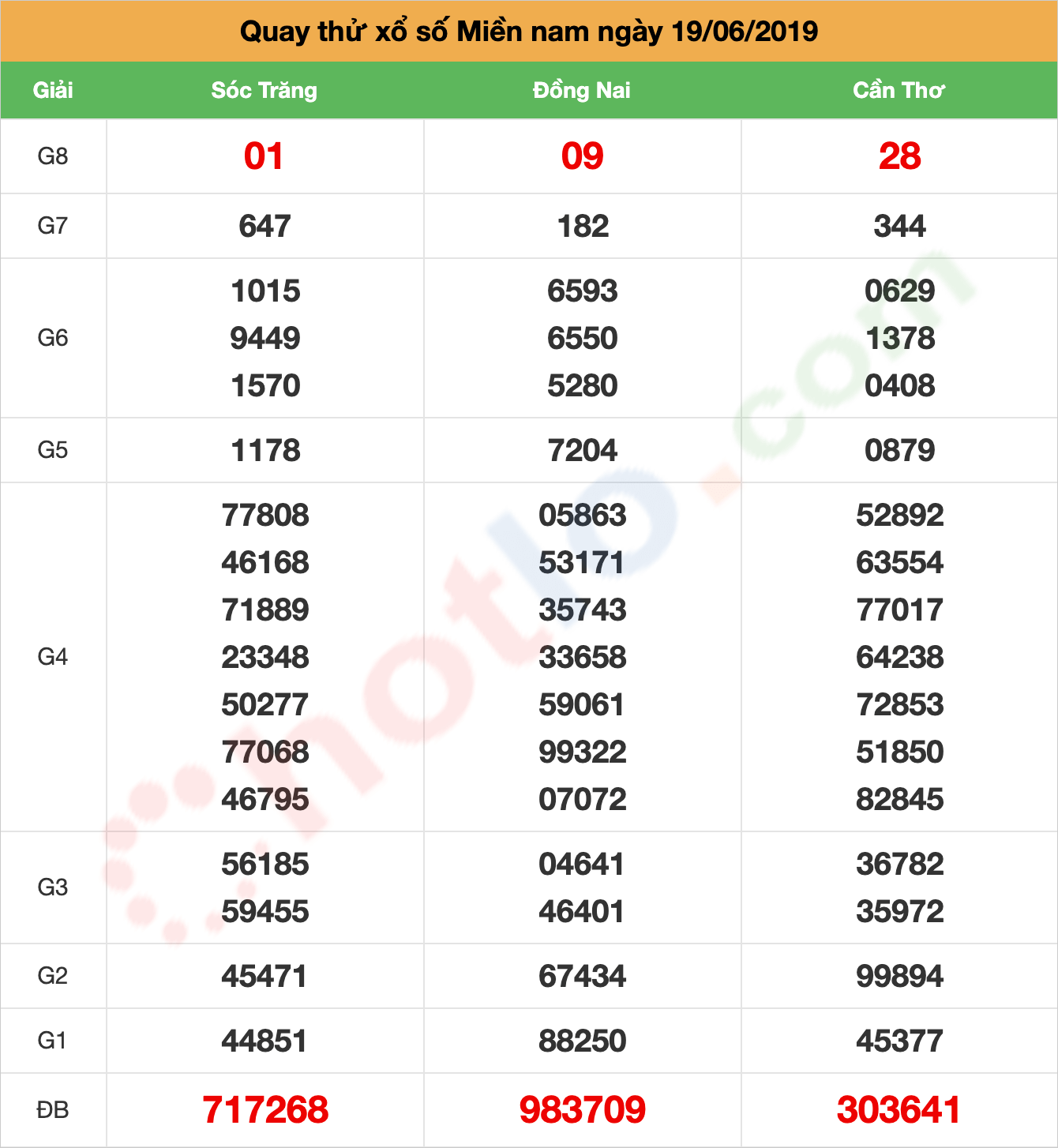Select G5 number 1178

click(x=265, y=451)
